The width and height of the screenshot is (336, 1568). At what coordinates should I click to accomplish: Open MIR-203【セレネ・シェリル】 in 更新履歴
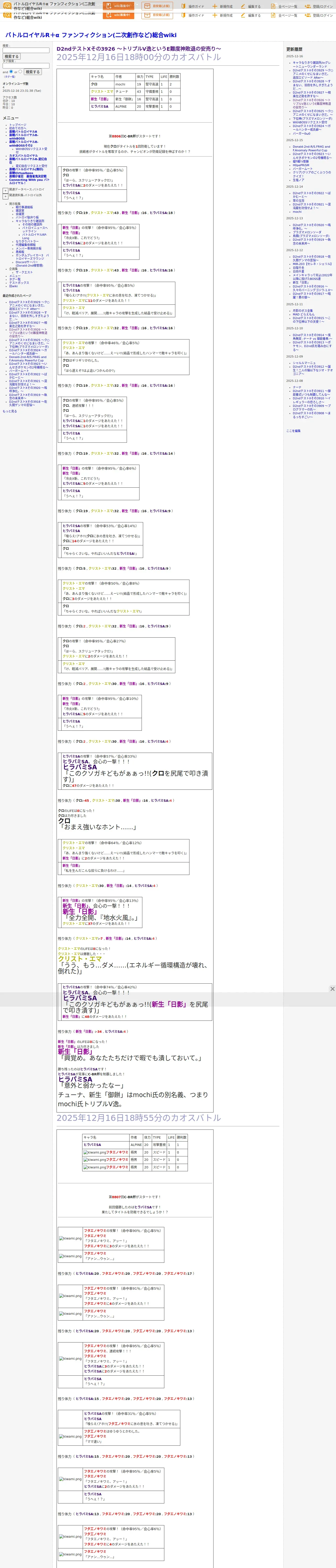click(x=312, y=264)
